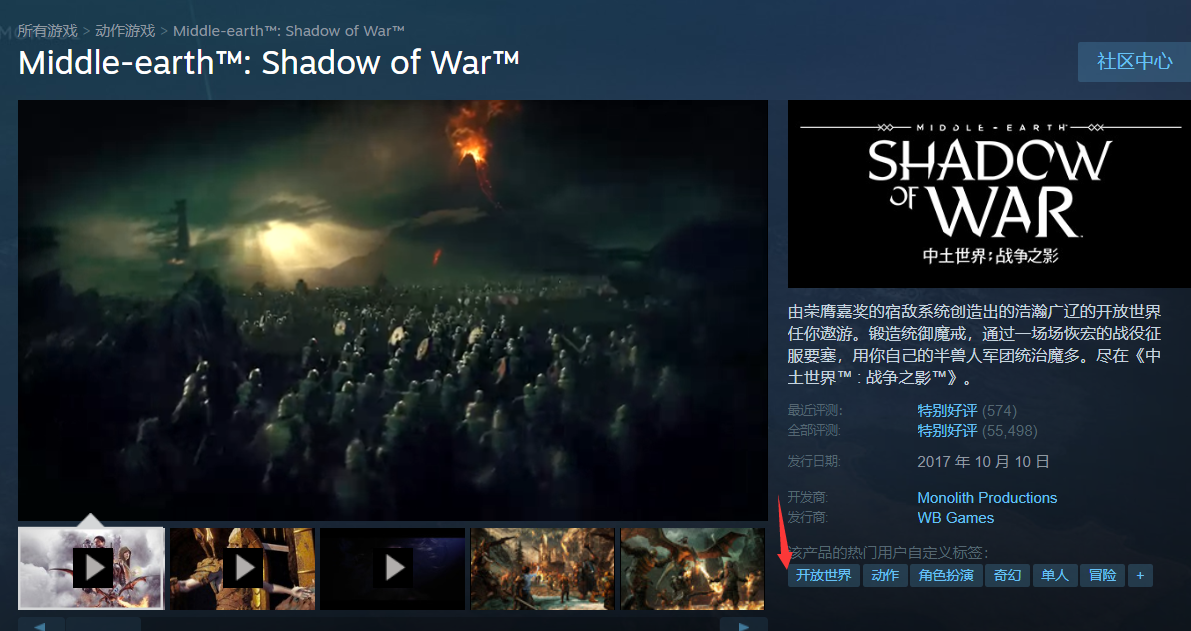
Task: Select the 奇幻 tag
Action: 1008,576
